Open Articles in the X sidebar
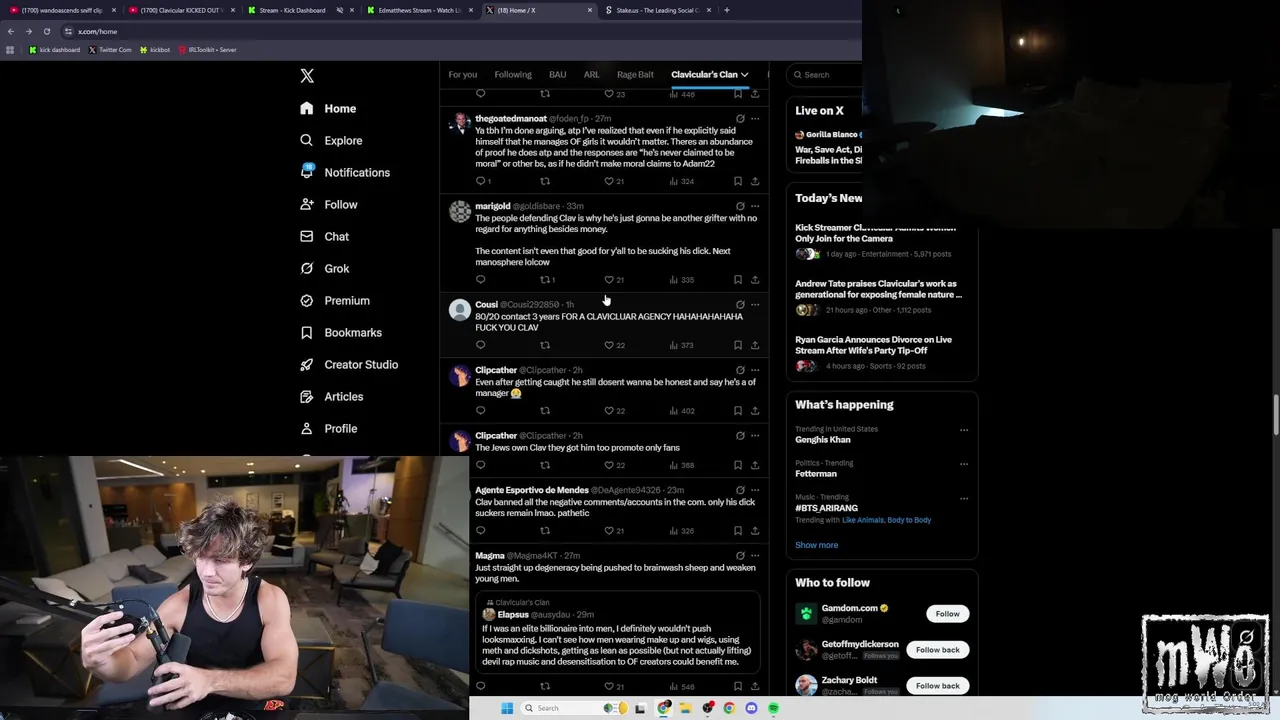1280x720 pixels. (x=331, y=396)
